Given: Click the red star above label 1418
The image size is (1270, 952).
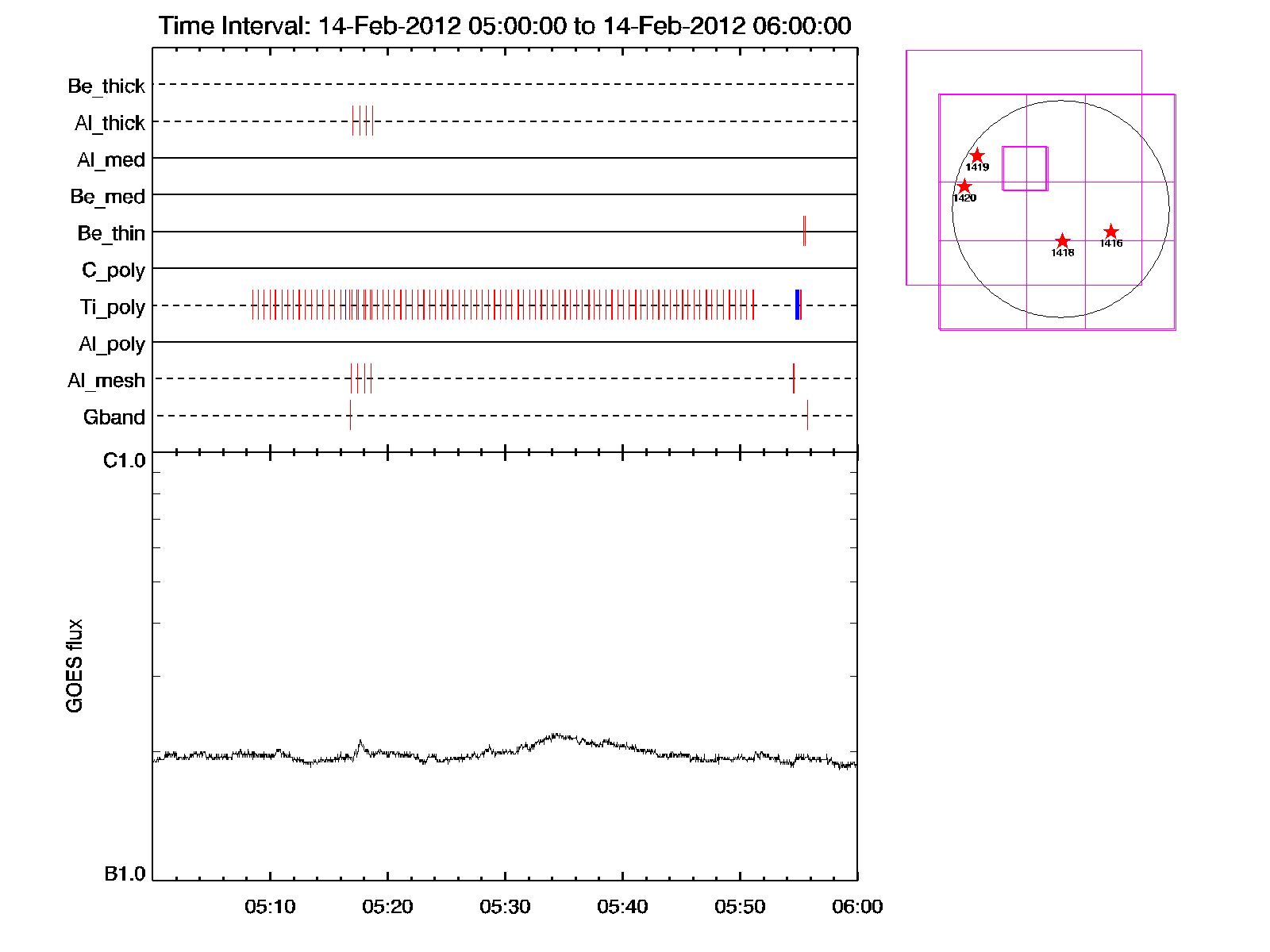Looking at the screenshot, I should (x=1062, y=241).
